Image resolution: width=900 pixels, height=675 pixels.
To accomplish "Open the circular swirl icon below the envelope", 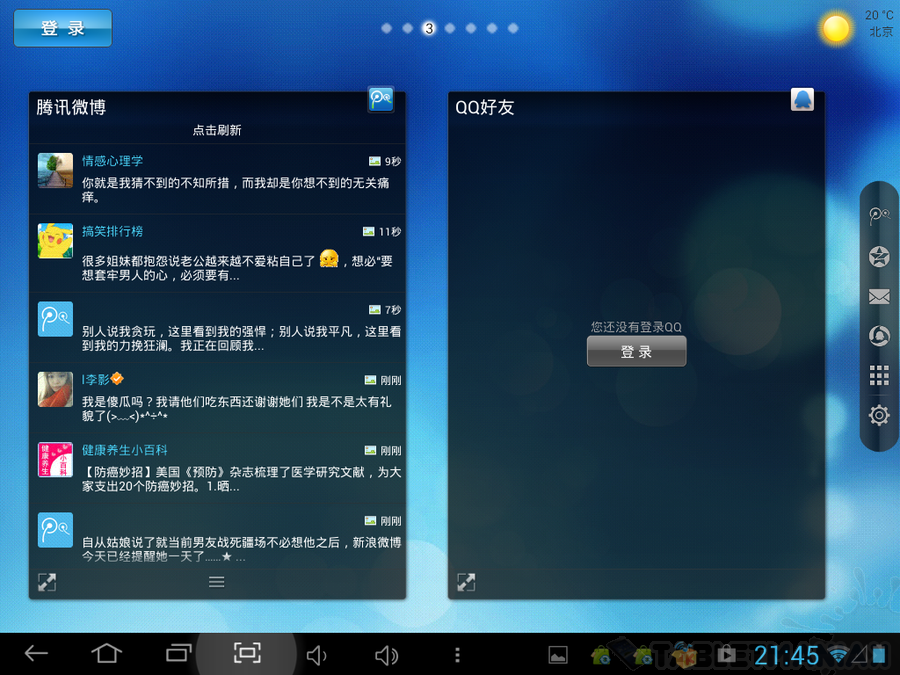I will [879, 336].
